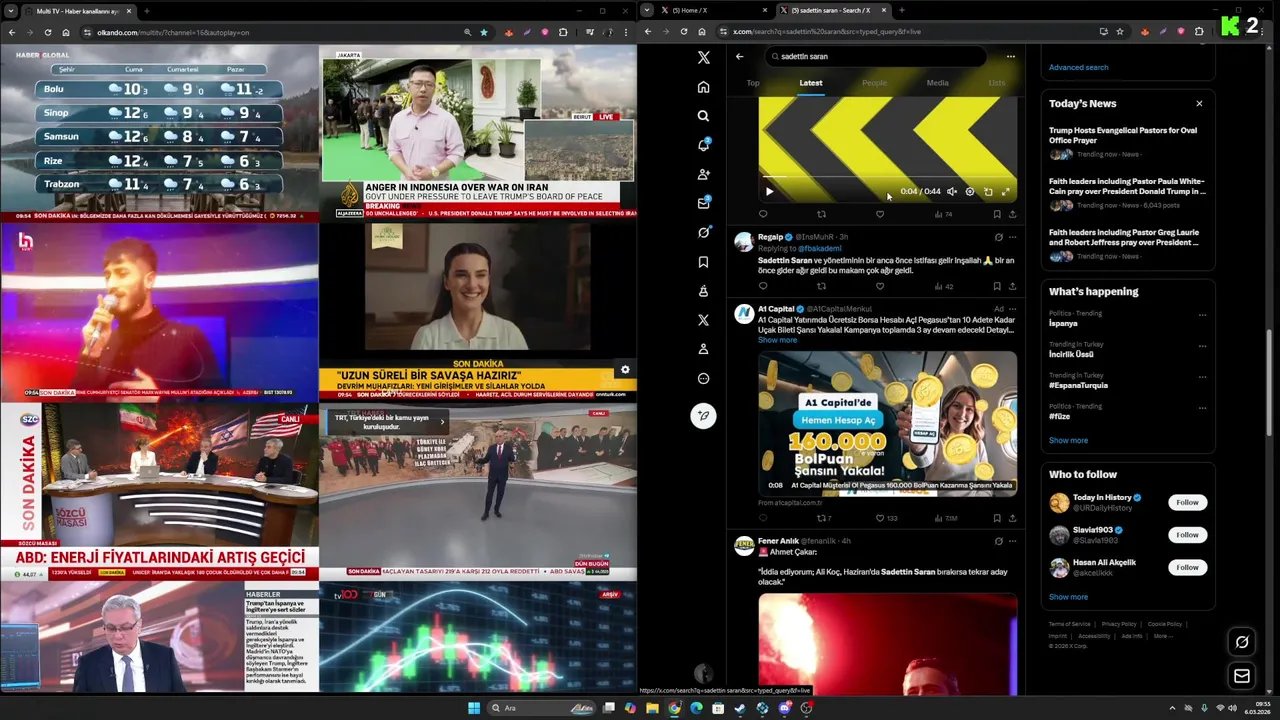Open more options on Fener Anlık post

click(x=1012, y=541)
